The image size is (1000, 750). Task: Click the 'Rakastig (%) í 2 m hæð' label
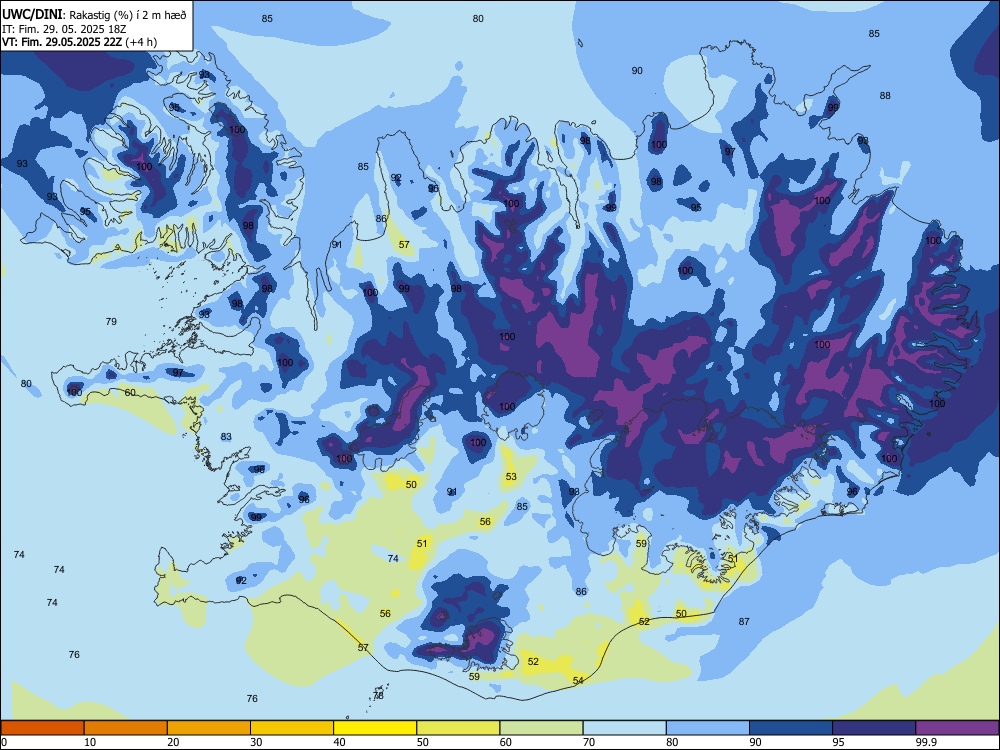pyautogui.click(x=128, y=15)
